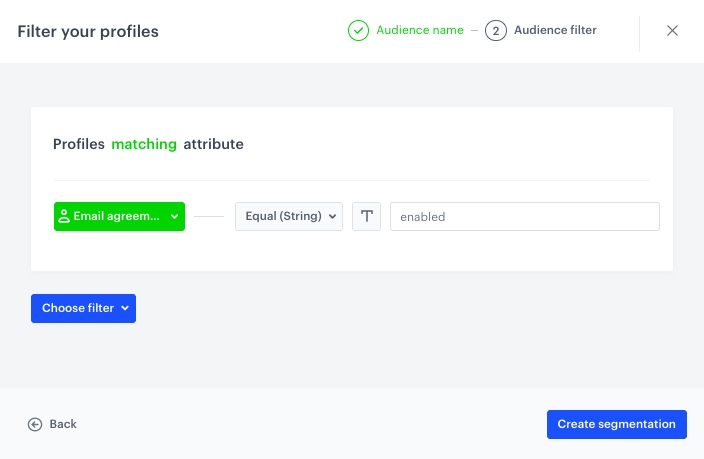Toggle the green "matching" condition word
This screenshot has height=459, width=704.
pos(144,144)
